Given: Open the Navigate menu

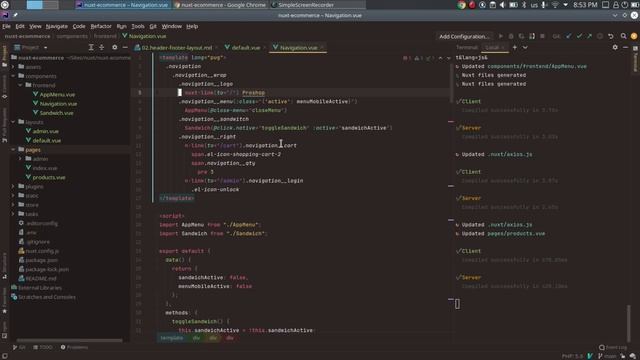Looking at the screenshot, I should point(57,26).
